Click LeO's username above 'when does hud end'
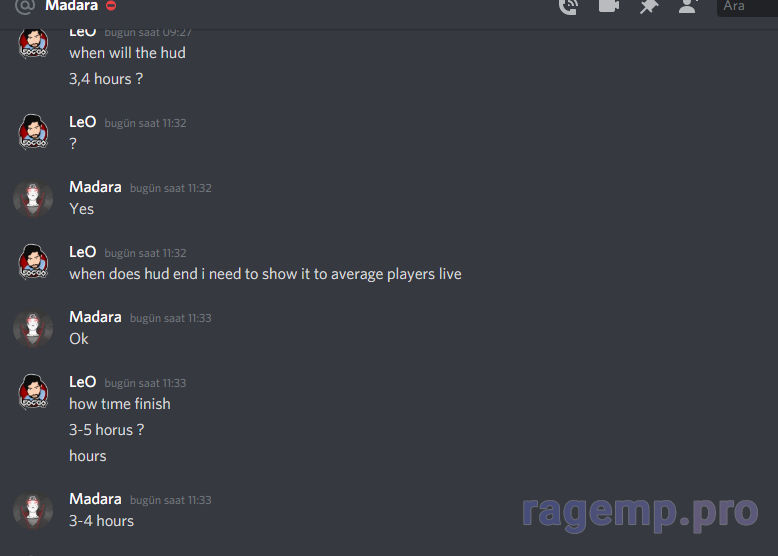 tap(82, 252)
